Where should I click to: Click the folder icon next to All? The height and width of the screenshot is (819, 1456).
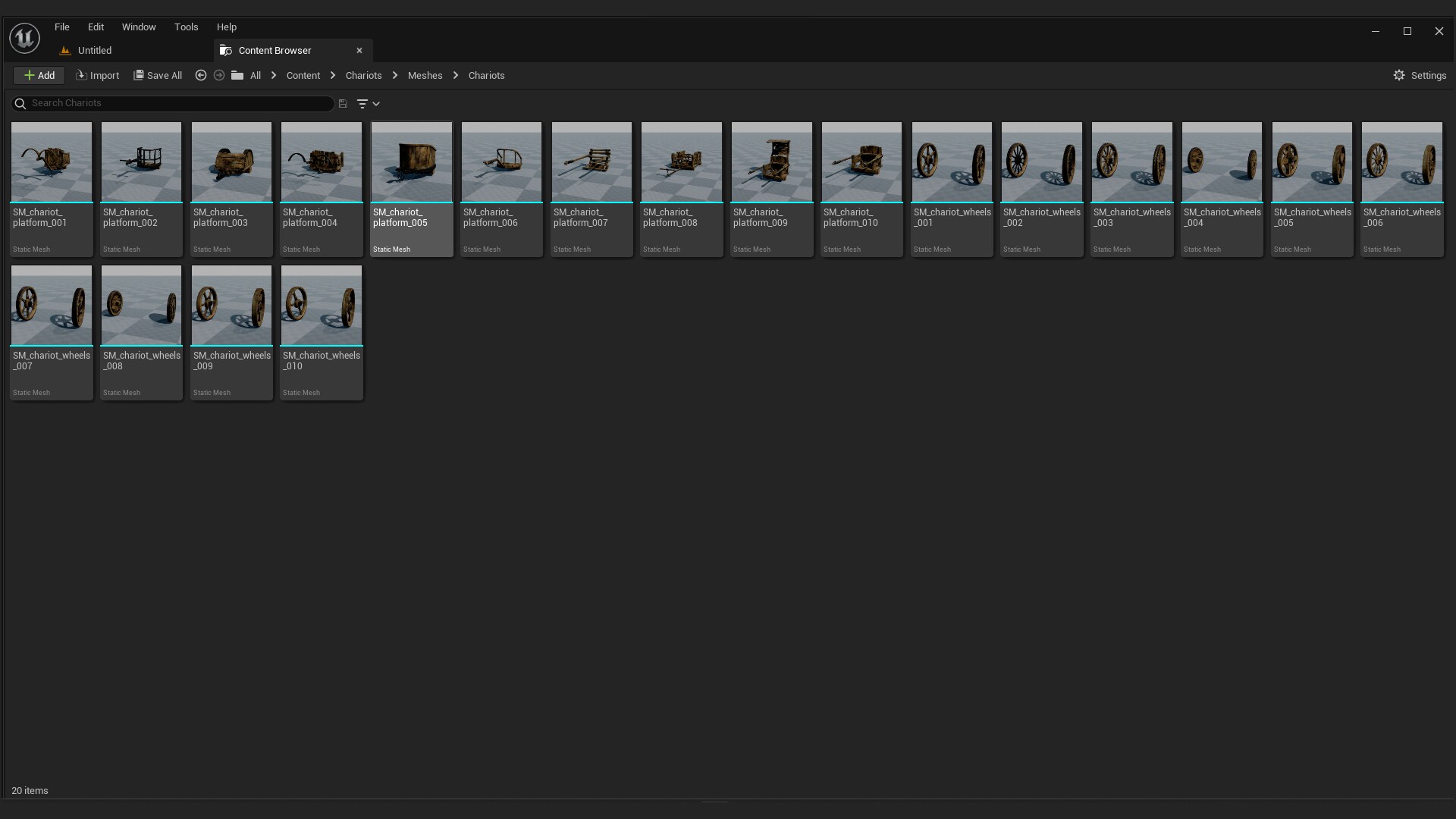pos(237,75)
